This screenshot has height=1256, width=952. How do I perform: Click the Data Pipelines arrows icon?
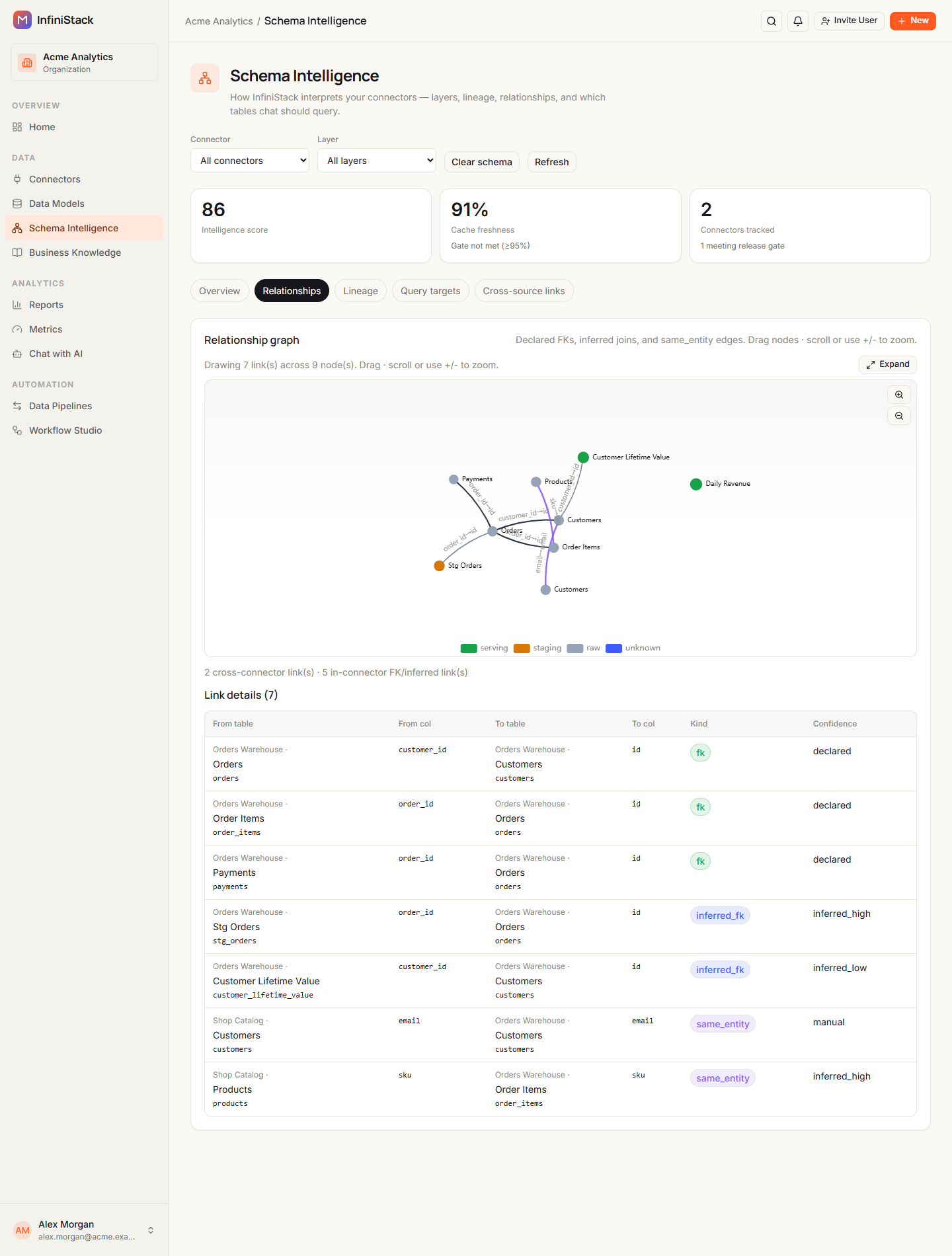(x=17, y=406)
